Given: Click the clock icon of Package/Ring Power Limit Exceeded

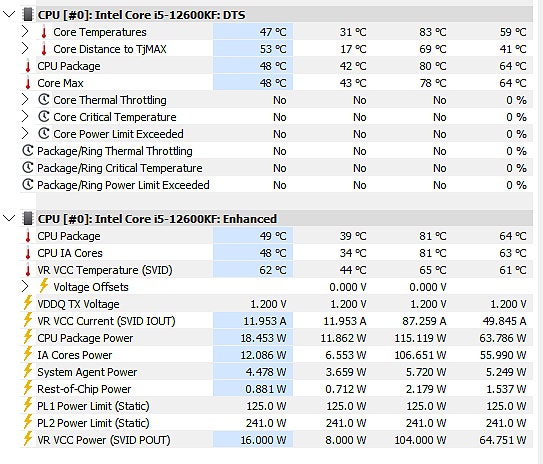Looking at the screenshot, I should [x=28, y=185].
